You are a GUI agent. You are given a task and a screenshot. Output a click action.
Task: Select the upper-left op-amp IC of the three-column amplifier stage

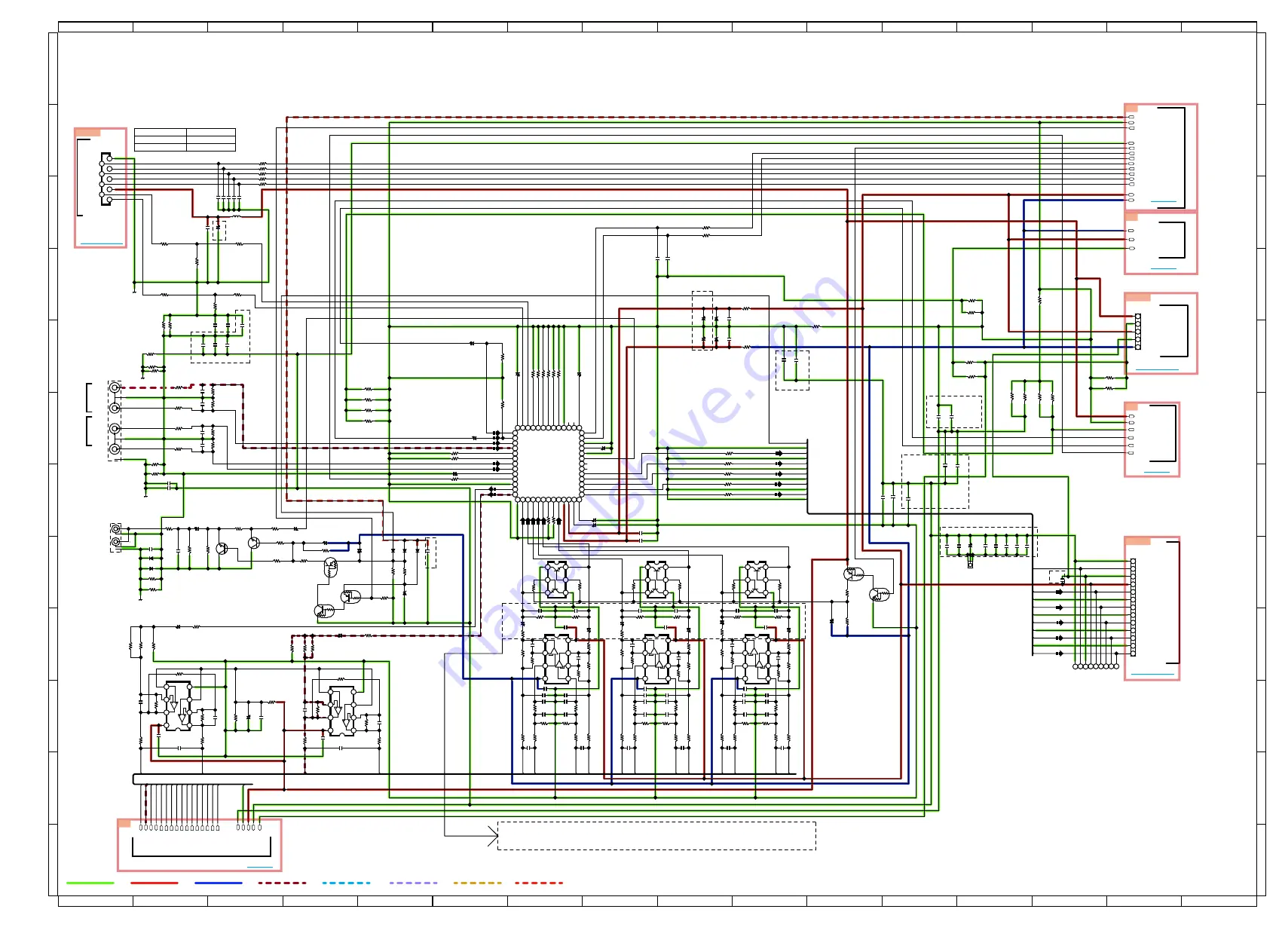pos(557,580)
